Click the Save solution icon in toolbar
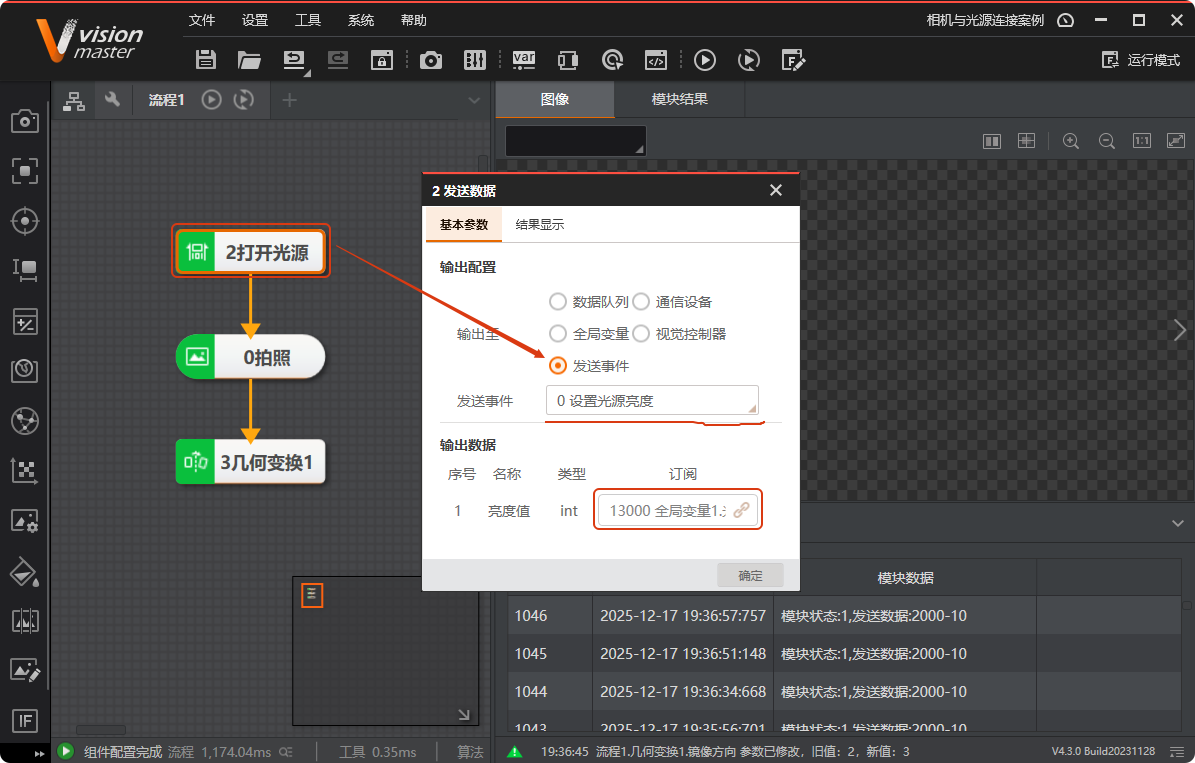1195x763 pixels. coord(206,59)
